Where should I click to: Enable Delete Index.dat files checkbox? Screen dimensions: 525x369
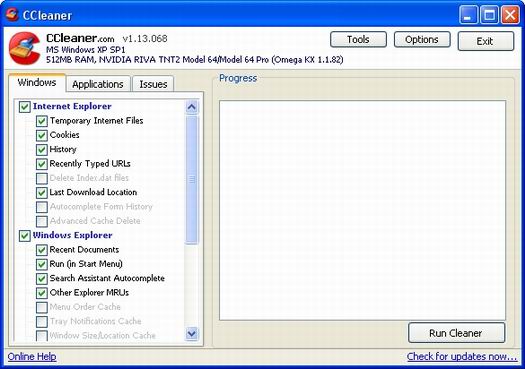coord(42,178)
